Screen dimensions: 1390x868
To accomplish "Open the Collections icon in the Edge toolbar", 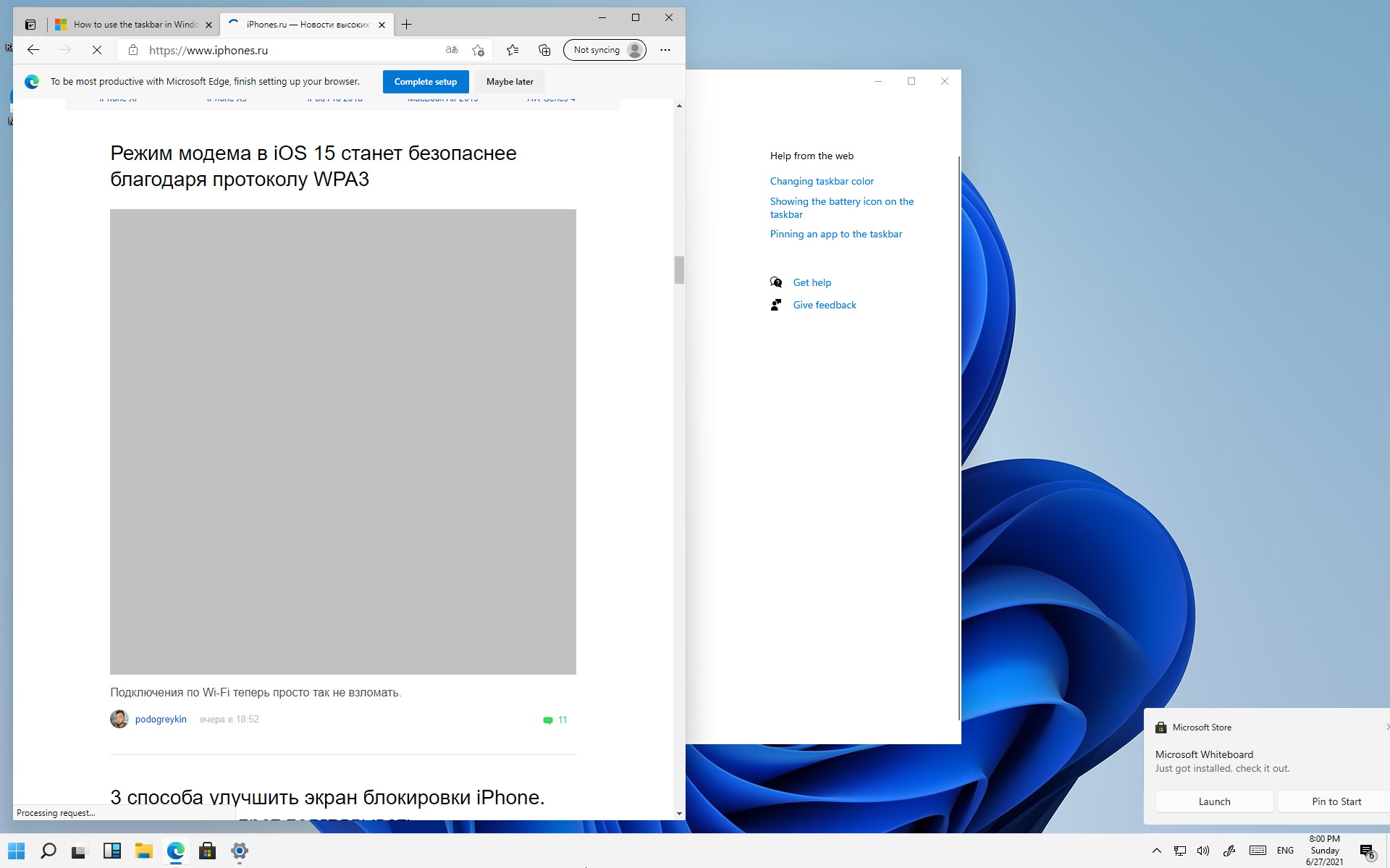I will point(544,50).
